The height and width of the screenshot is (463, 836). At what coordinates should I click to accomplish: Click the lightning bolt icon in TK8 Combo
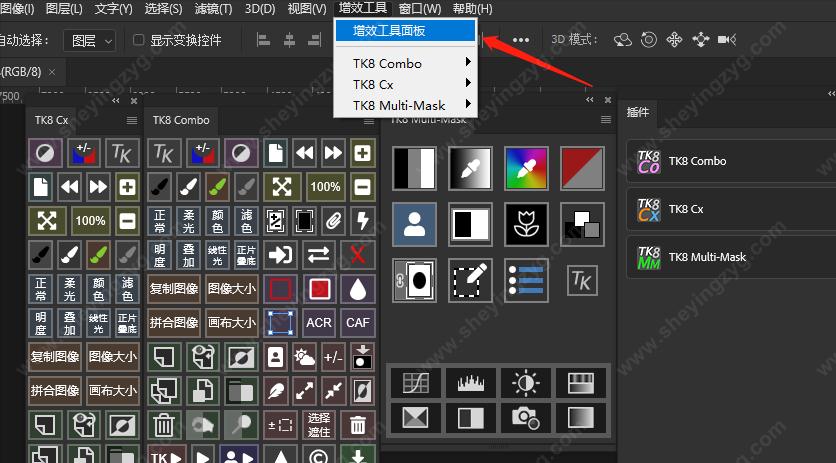[x=363, y=220]
